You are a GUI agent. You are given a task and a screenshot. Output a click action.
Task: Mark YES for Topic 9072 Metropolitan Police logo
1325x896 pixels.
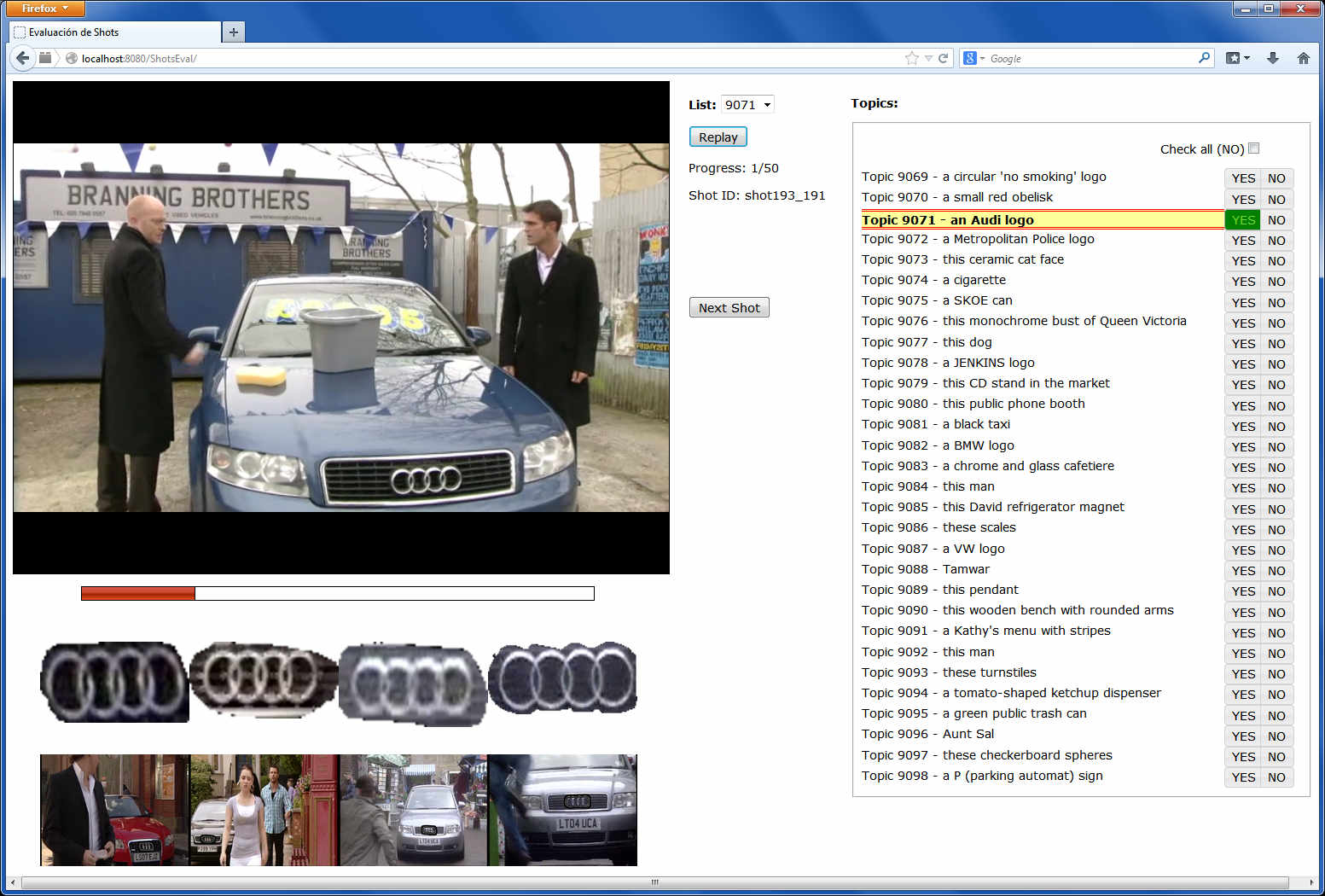1243,241
